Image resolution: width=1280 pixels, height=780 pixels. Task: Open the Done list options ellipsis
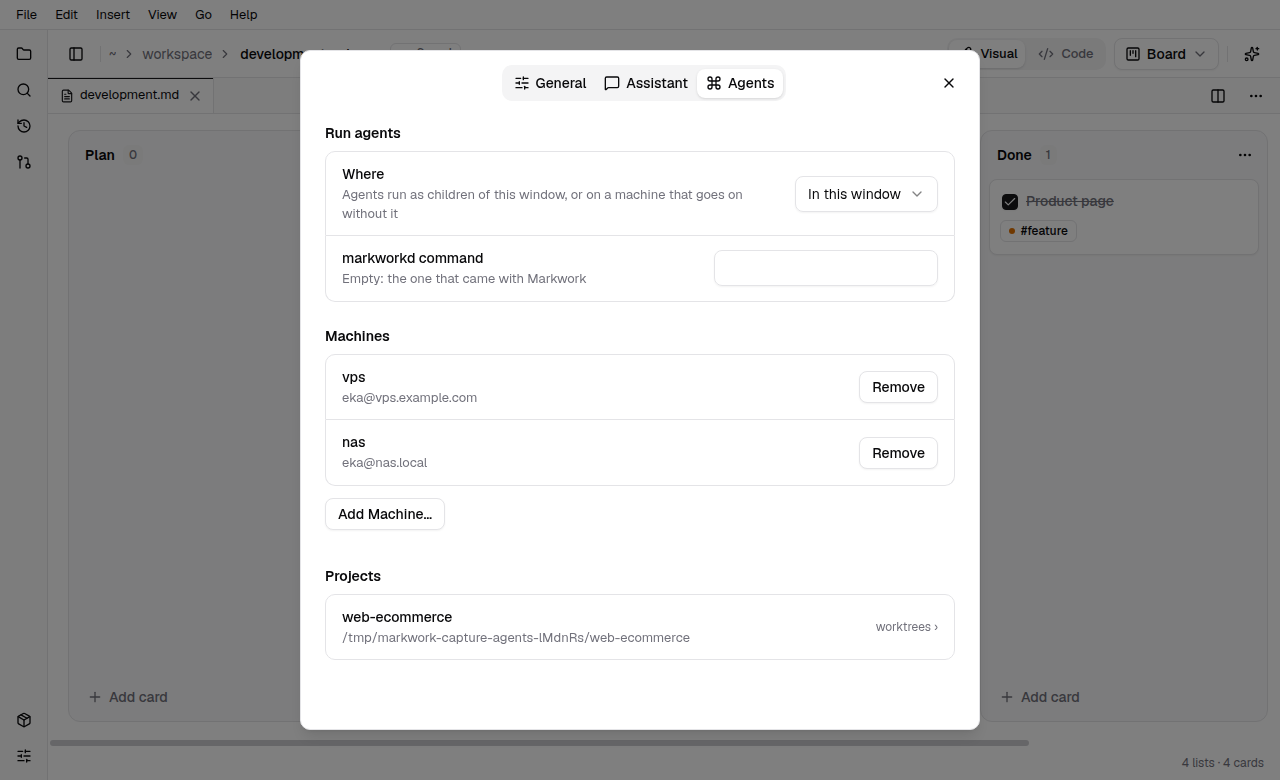tap(1245, 155)
